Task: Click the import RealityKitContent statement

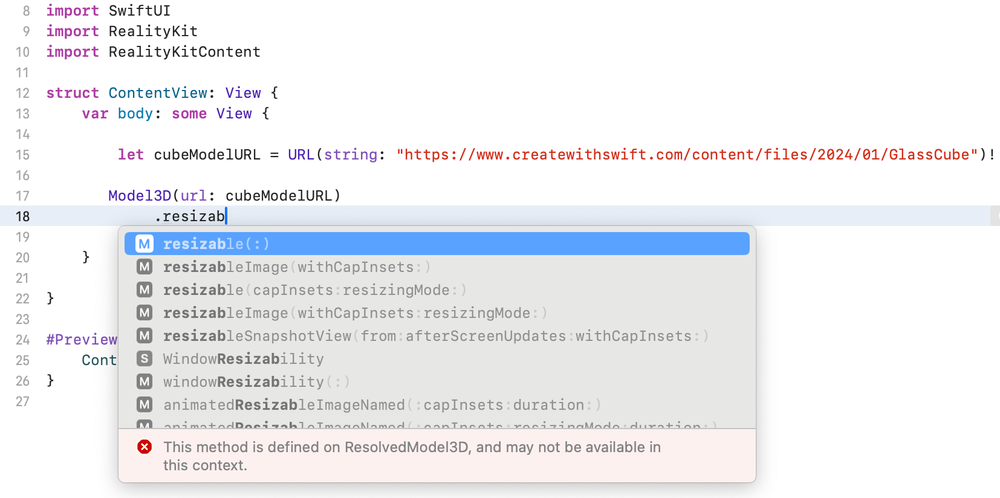Action: (153, 52)
